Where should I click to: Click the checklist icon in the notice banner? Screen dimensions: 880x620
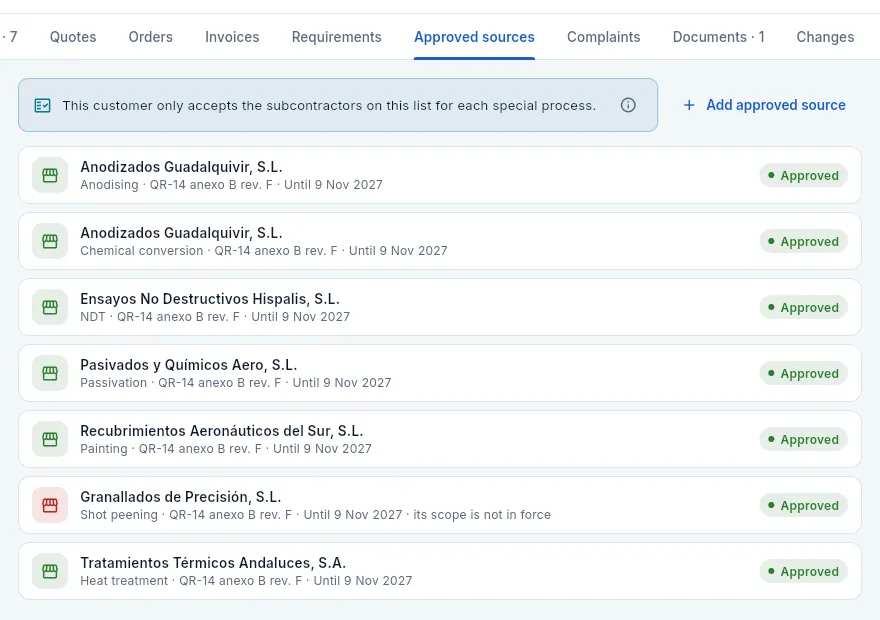click(43, 105)
